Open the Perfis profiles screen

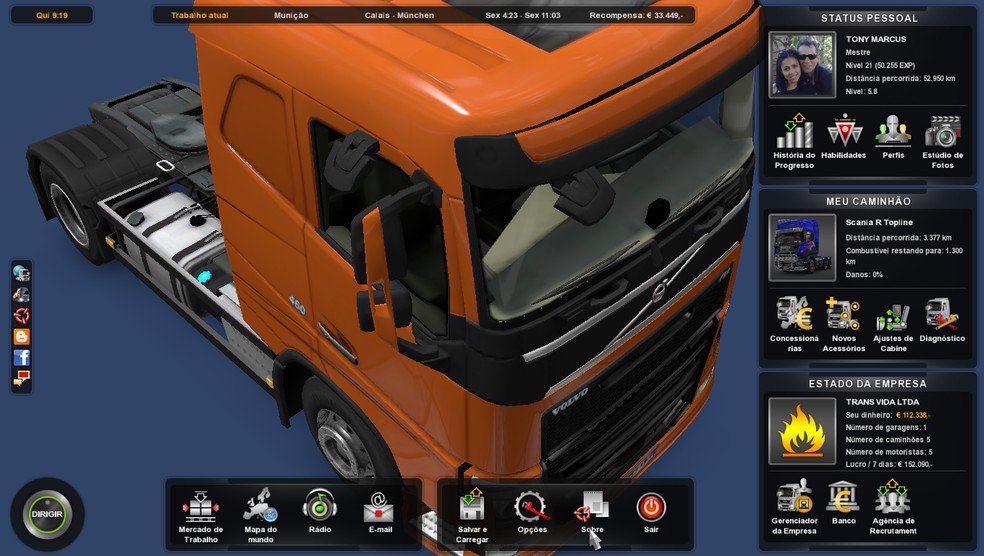(x=893, y=133)
